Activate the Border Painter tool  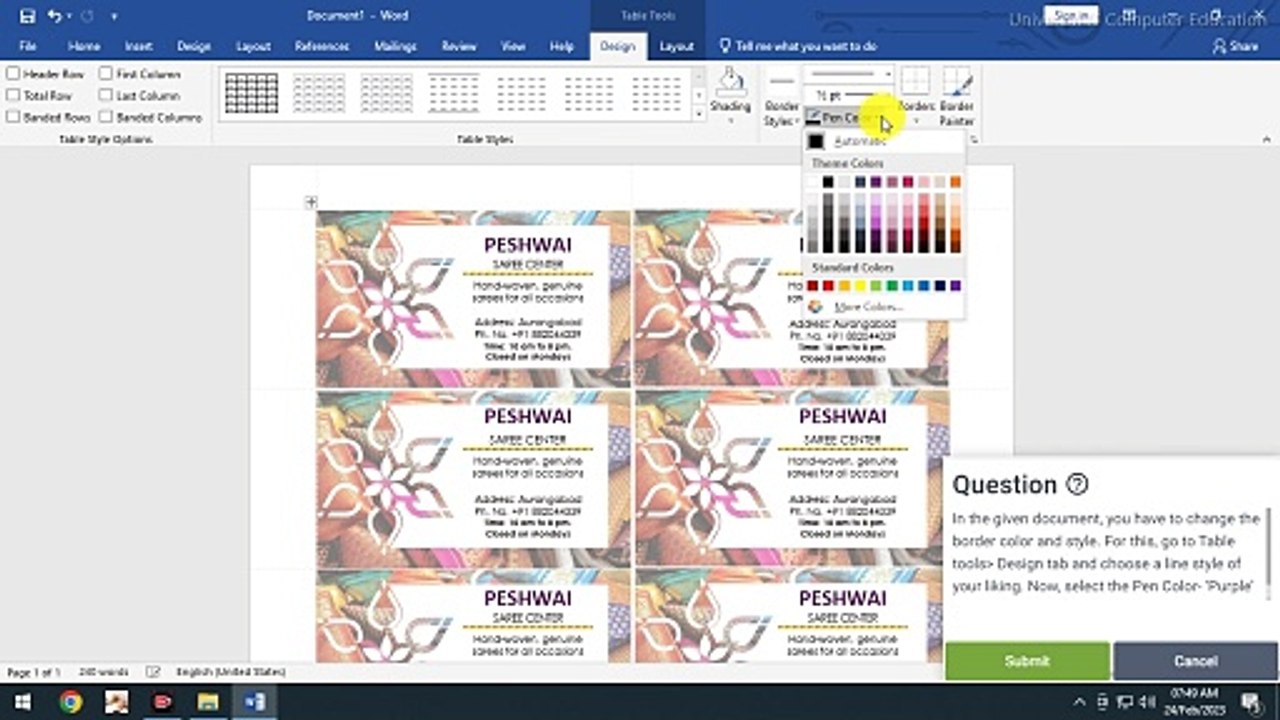[x=957, y=96]
